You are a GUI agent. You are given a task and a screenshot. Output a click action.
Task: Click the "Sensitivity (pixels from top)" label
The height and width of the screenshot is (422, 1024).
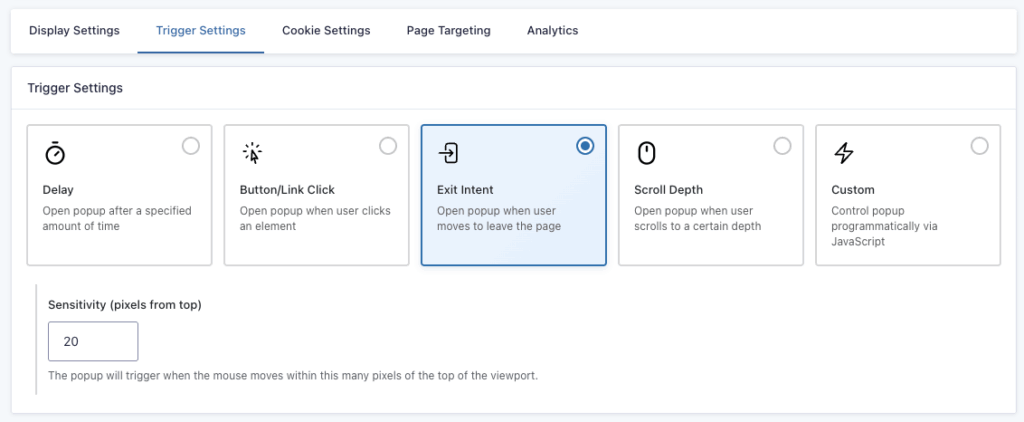(125, 304)
